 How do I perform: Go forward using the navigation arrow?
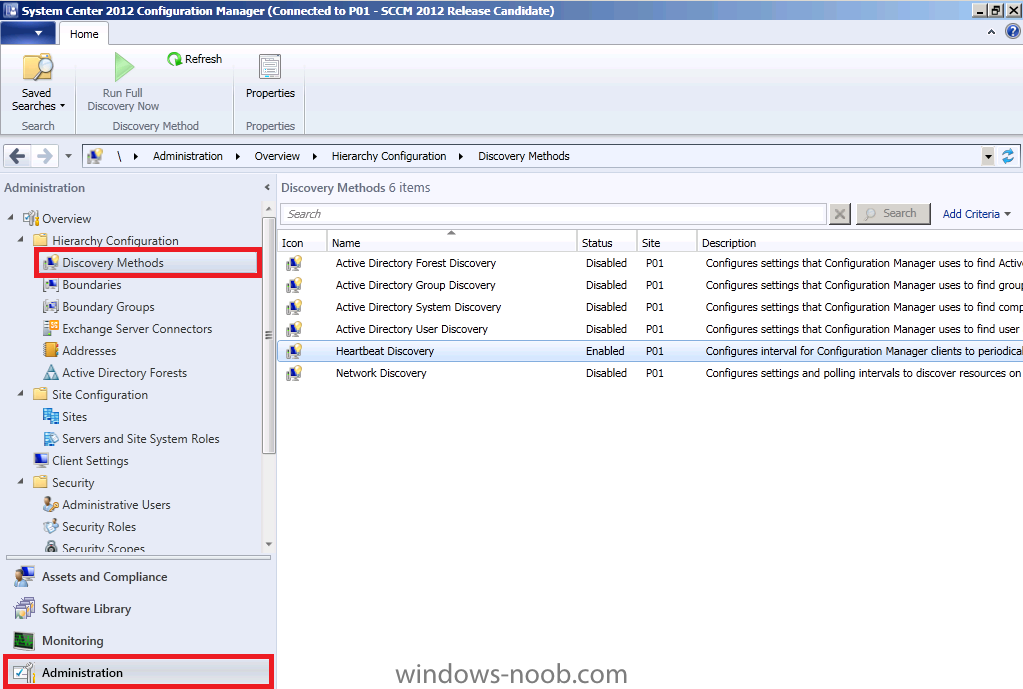pos(44,156)
